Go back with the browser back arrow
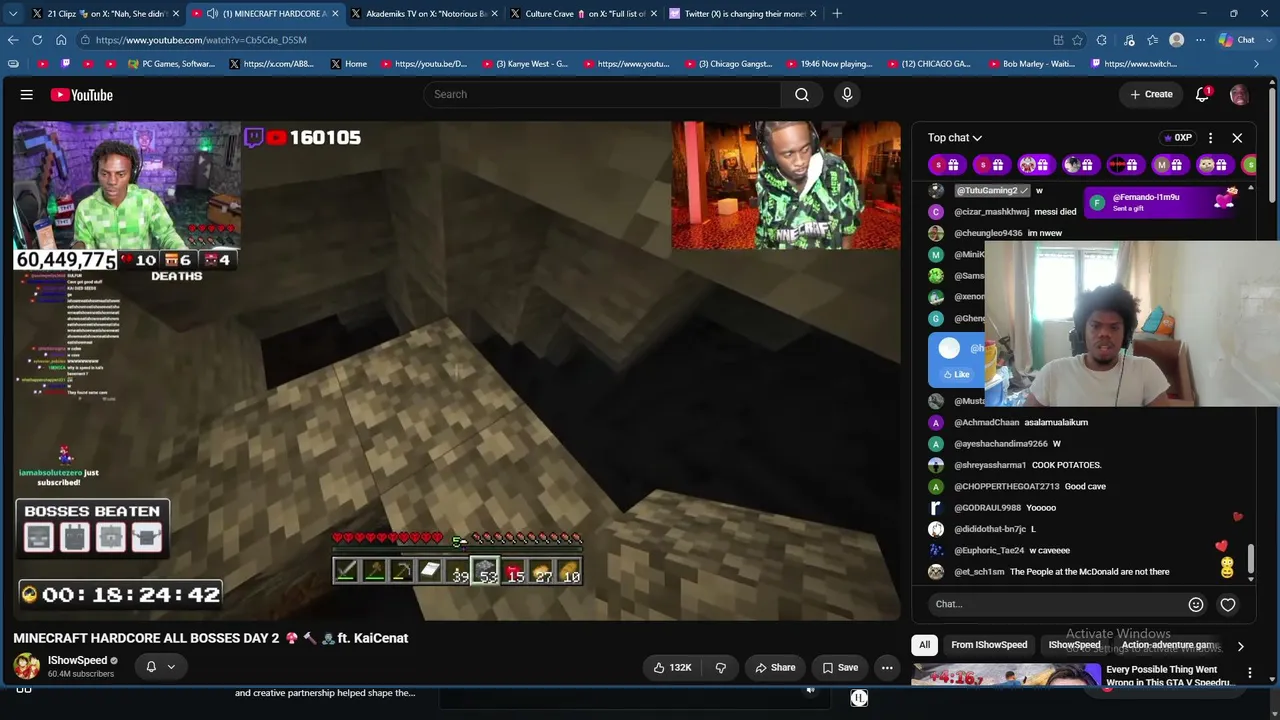Screen dimensions: 1280x720 coord(13,40)
